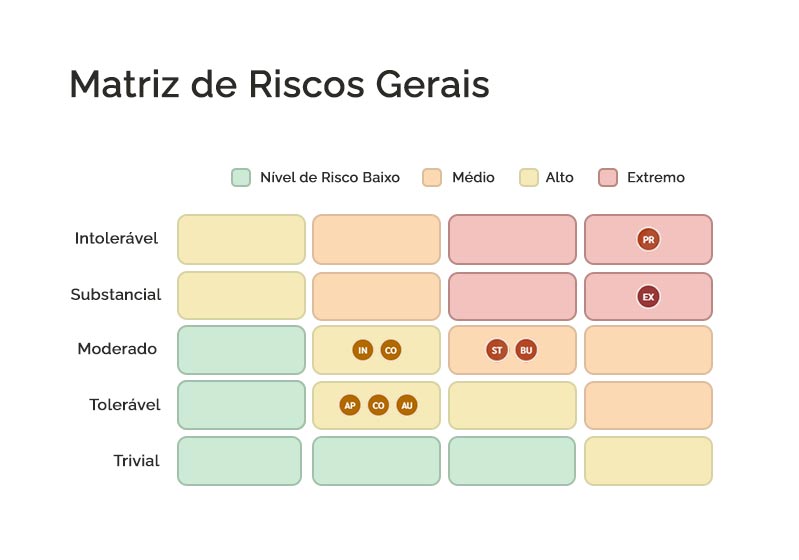Image resolution: width=799 pixels, height=560 pixels.
Task: Click the yellow cell in the Trivial row
Action: (648, 461)
